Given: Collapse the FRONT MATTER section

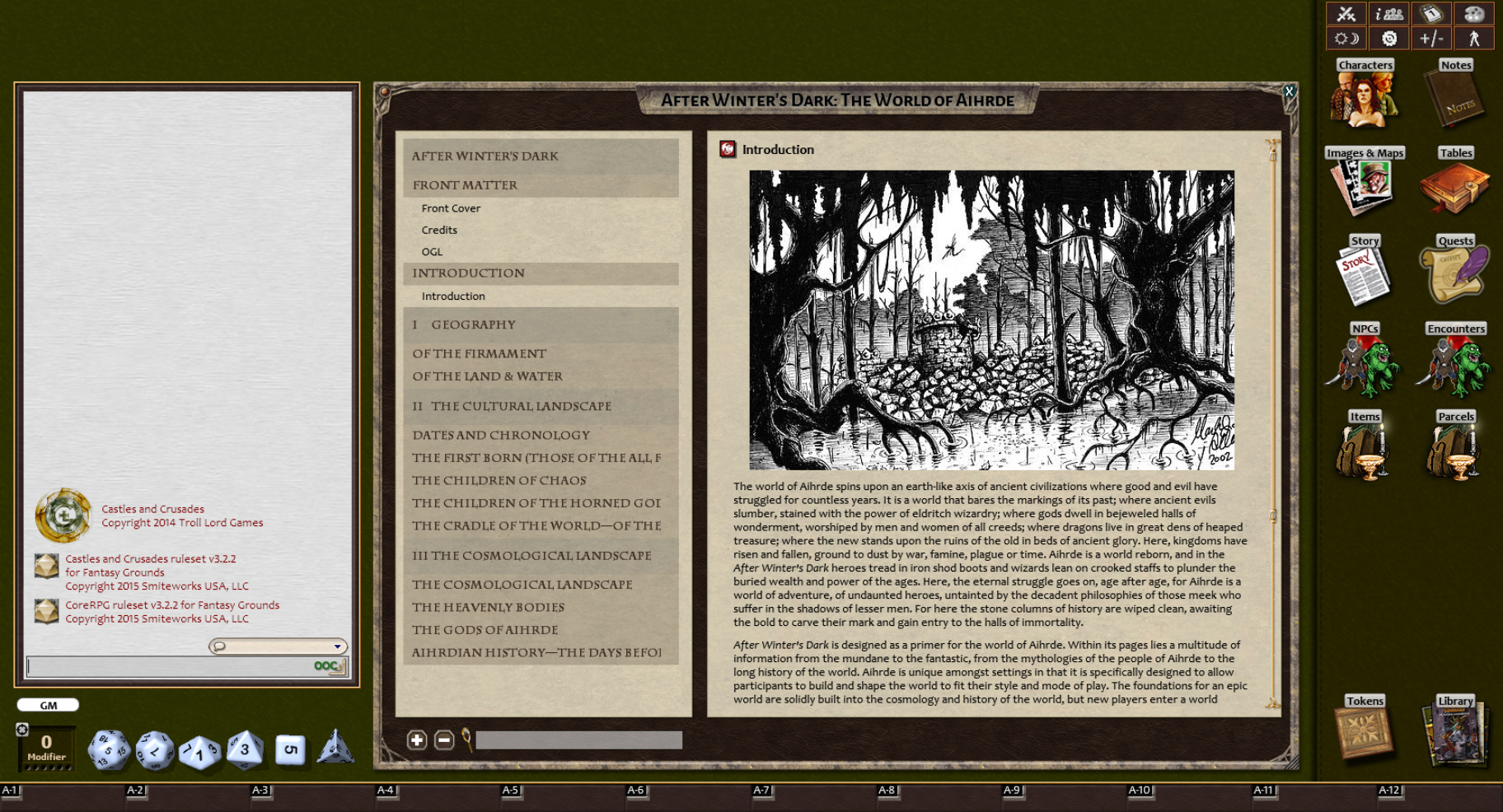Looking at the screenshot, I should 541,185.
